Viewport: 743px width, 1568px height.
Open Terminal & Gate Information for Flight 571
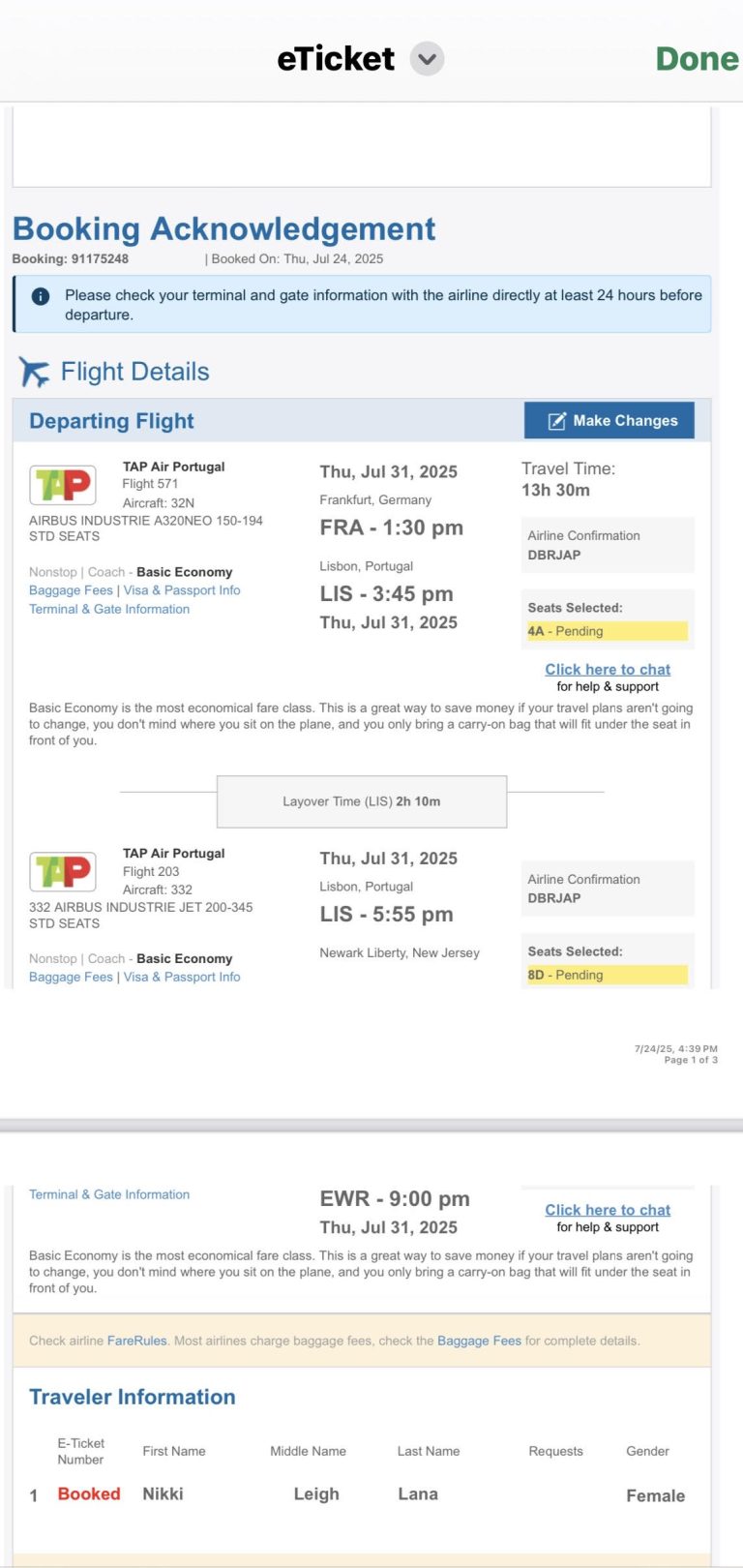click(109, 609)
